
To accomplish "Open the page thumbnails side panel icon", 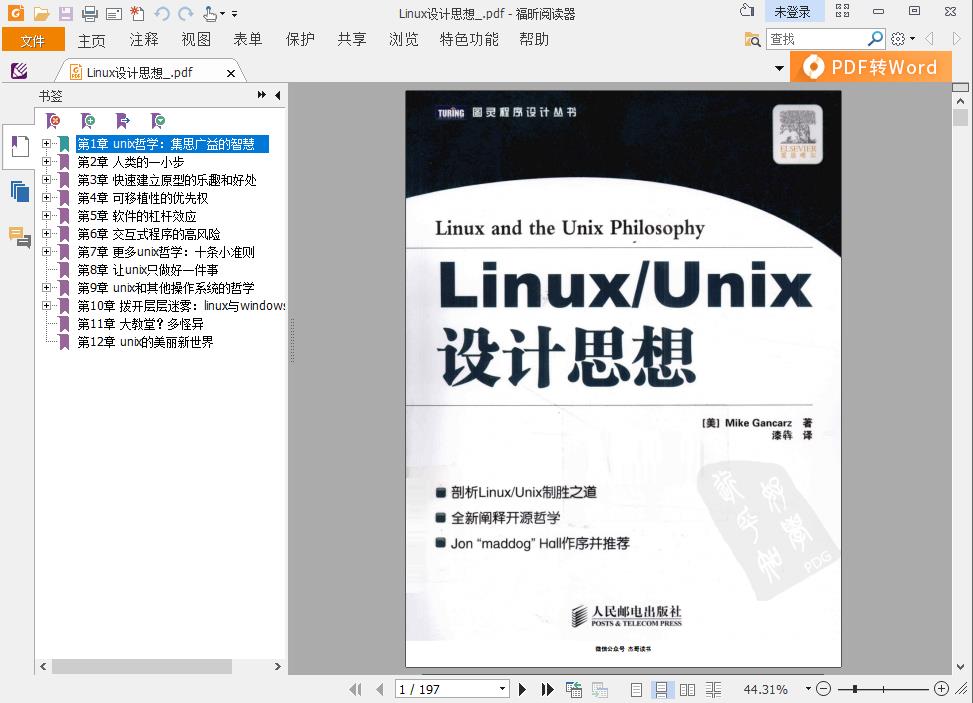I will [x=20, y=191].
